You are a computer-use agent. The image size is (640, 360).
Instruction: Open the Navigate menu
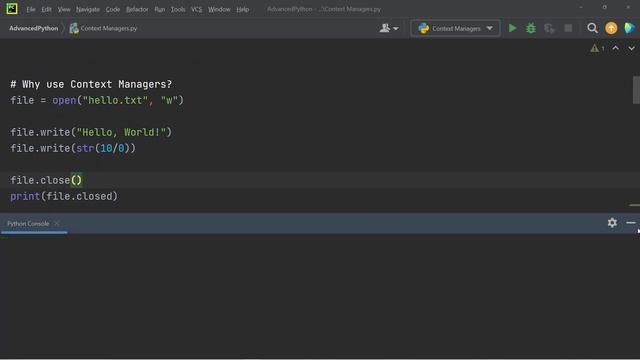coord(87,9)
